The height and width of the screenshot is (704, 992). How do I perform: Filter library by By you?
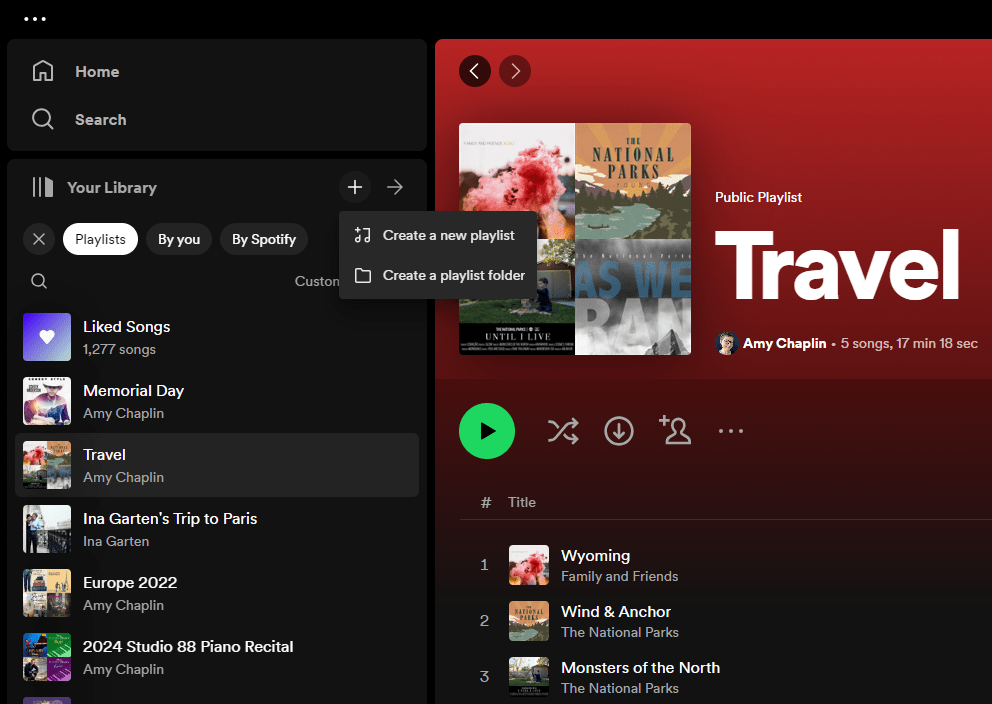pyautogui.click(x=179, y=239)
